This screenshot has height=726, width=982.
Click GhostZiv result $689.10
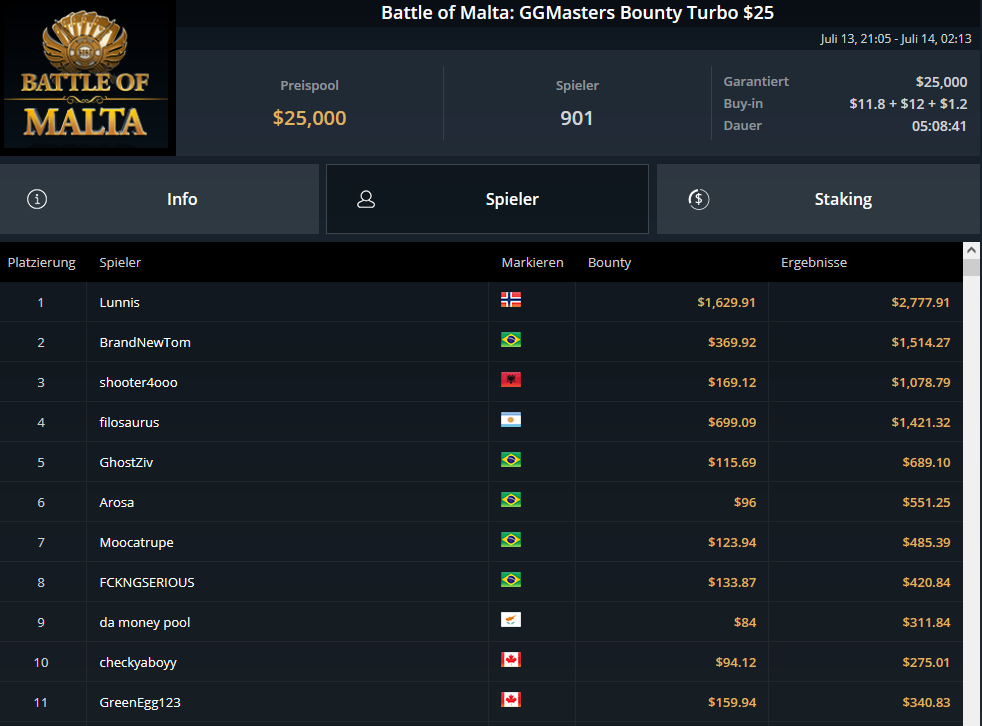pos(926,463)
